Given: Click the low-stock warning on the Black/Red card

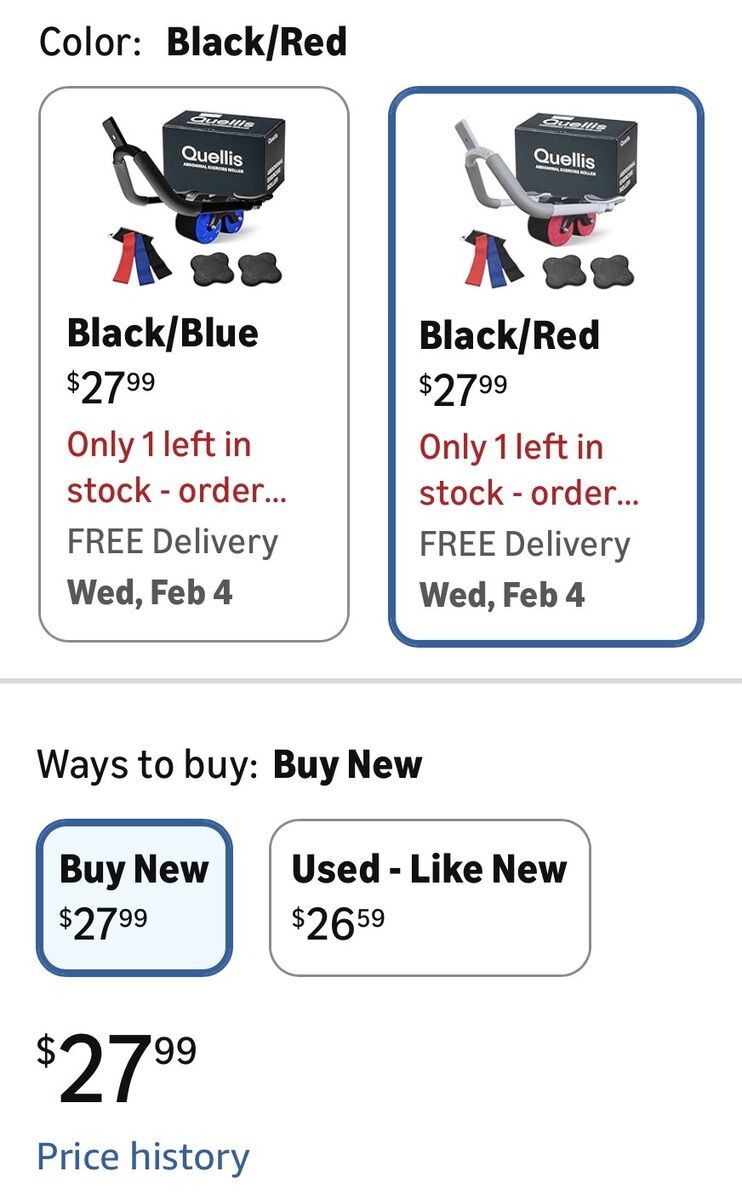Looking at the screenshot, I should click(528, 470).
